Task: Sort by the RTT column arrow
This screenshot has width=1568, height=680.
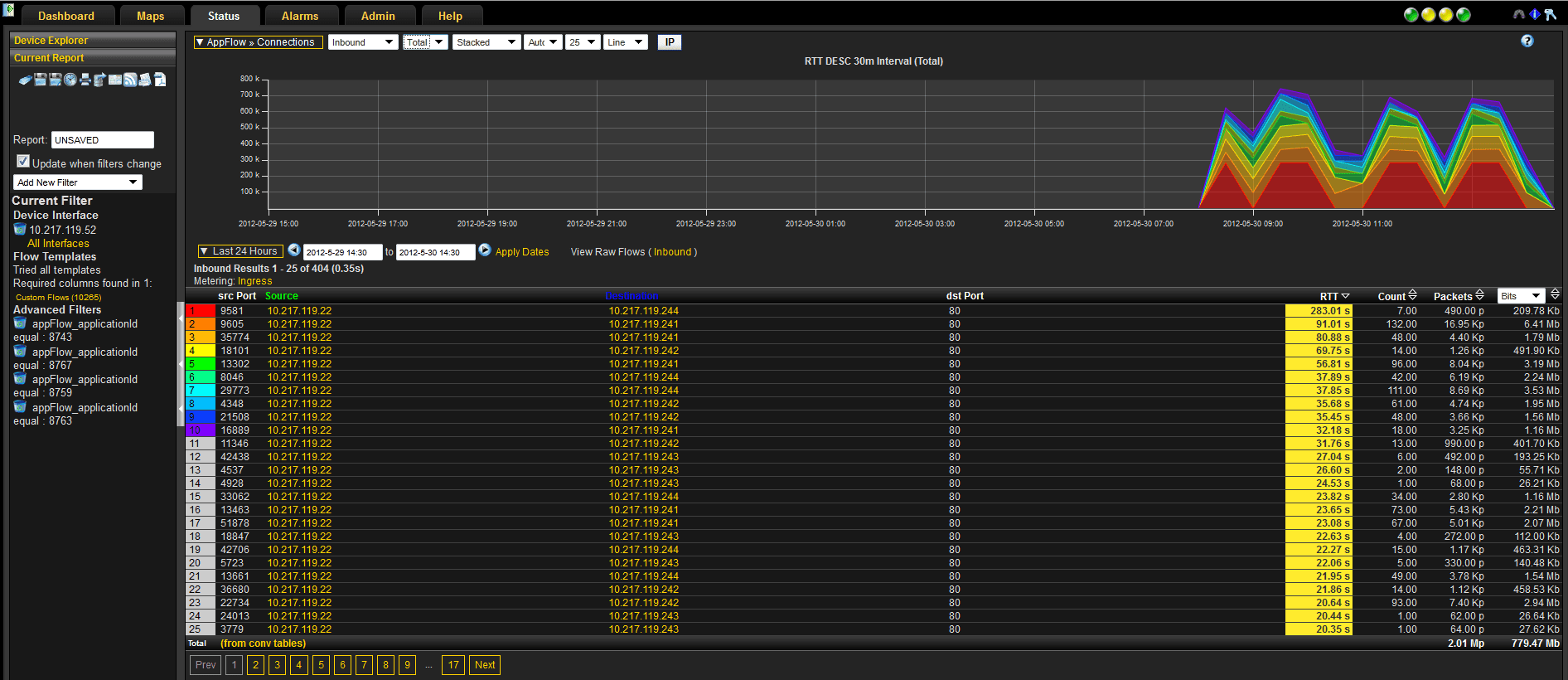Action: (x=1345, y=296)
